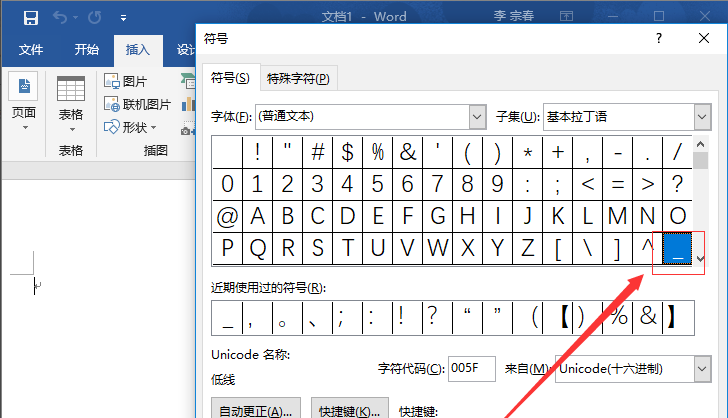Pick recent underscore symbol in 近期使用过的符号
The width and height of the screenshot is (728, 418).
click(228, 318)
